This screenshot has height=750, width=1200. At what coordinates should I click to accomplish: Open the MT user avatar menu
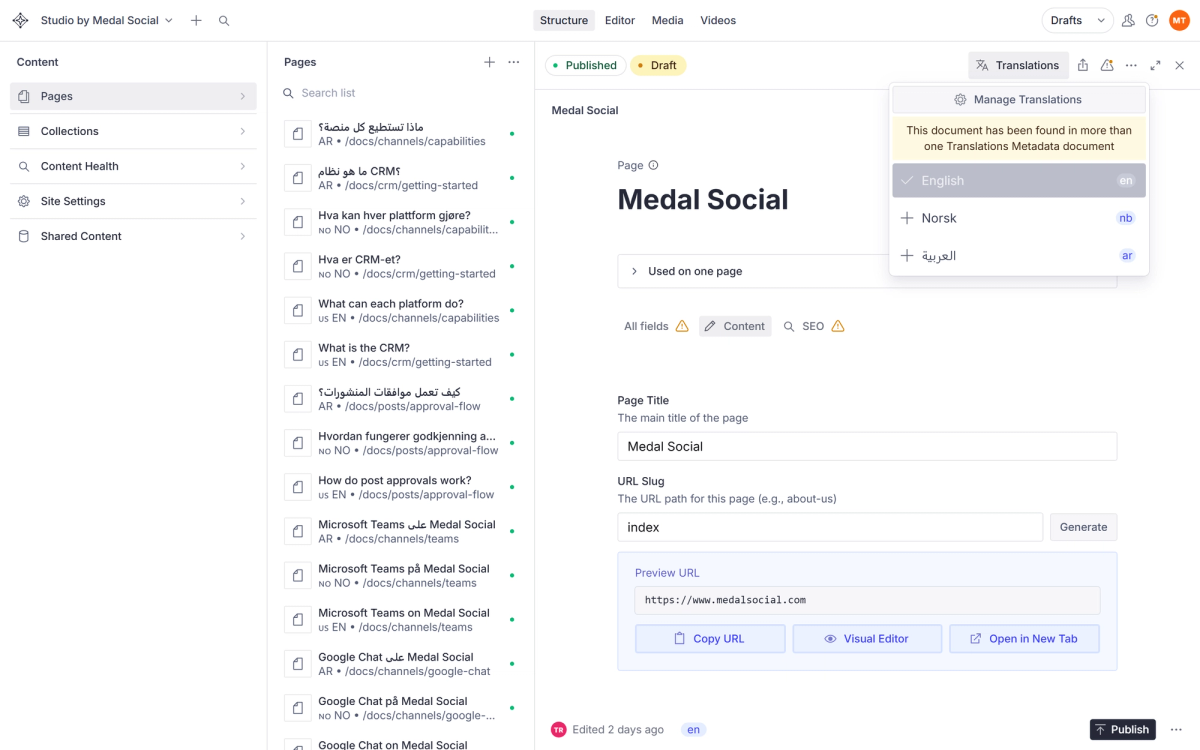tap(1179, 20)
